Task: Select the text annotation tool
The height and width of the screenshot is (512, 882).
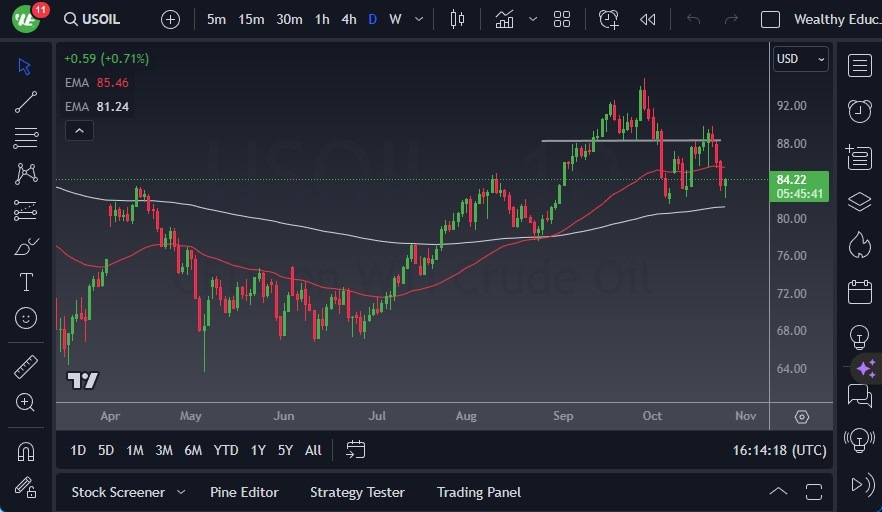Action: tap(26, 282)
